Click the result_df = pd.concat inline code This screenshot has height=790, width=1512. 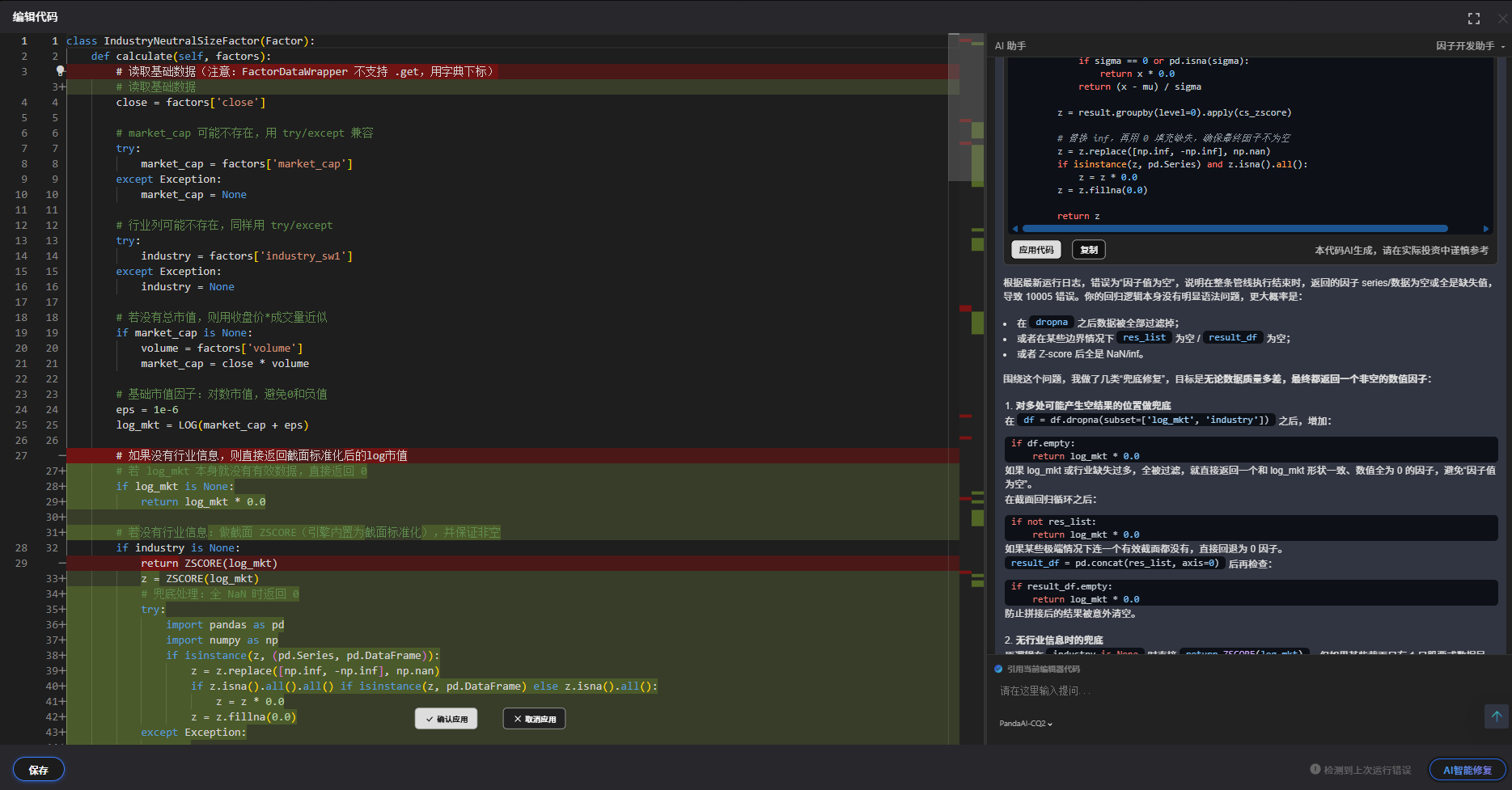click(x=1115, y=564)
